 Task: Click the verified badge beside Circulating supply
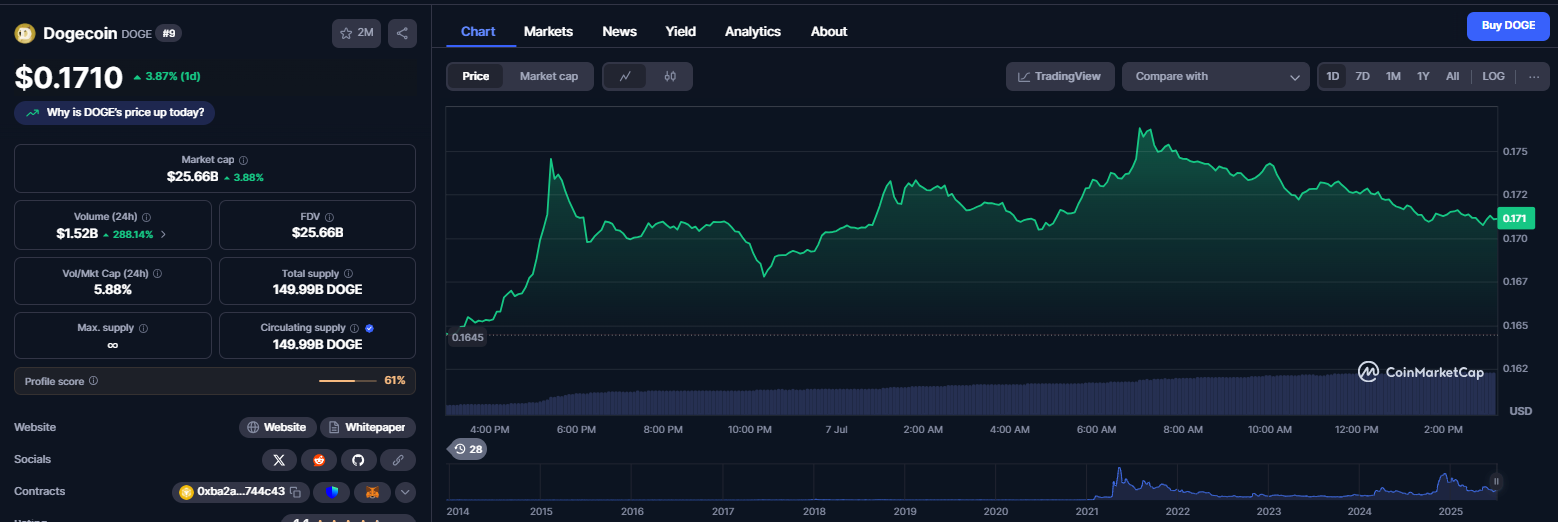tap(369, 328)
